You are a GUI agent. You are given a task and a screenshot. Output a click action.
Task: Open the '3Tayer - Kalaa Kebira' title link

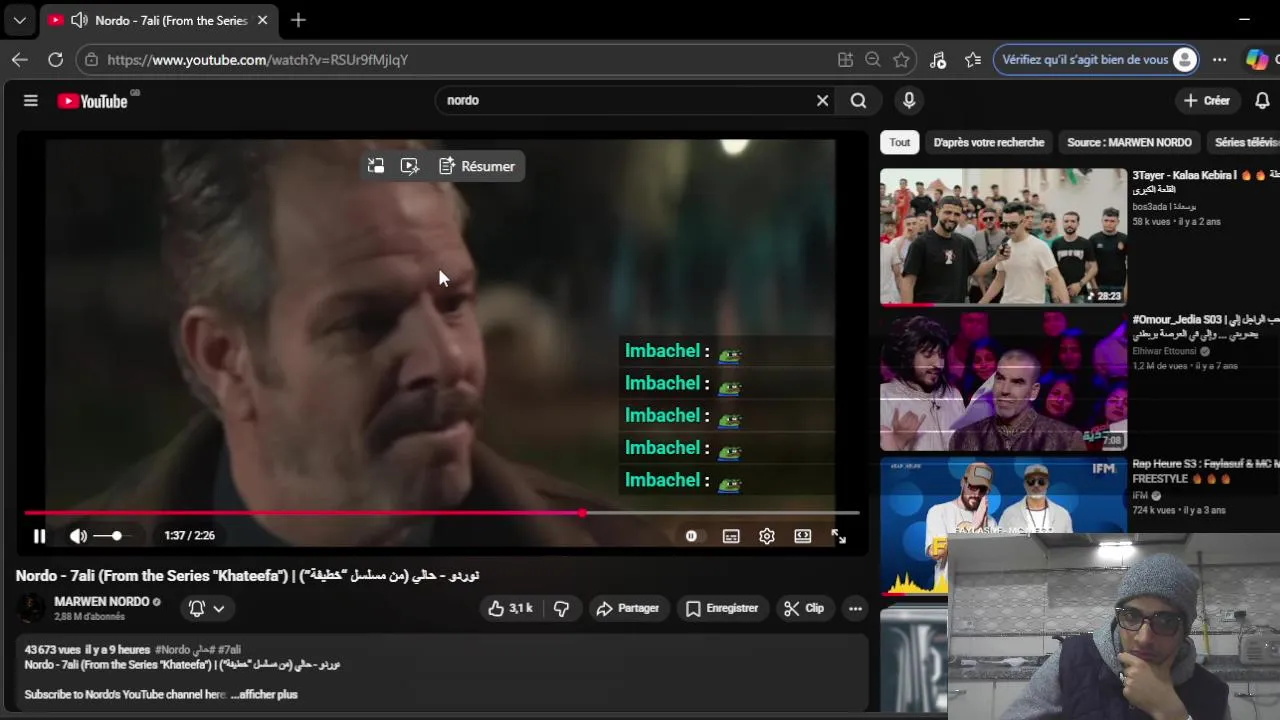point(1205,182)
